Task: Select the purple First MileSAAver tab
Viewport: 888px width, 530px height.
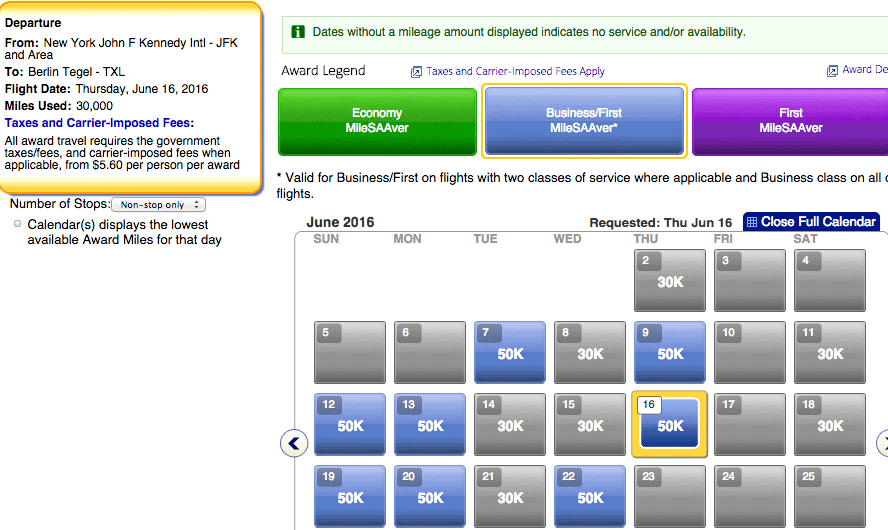Action: coord(790,121)
